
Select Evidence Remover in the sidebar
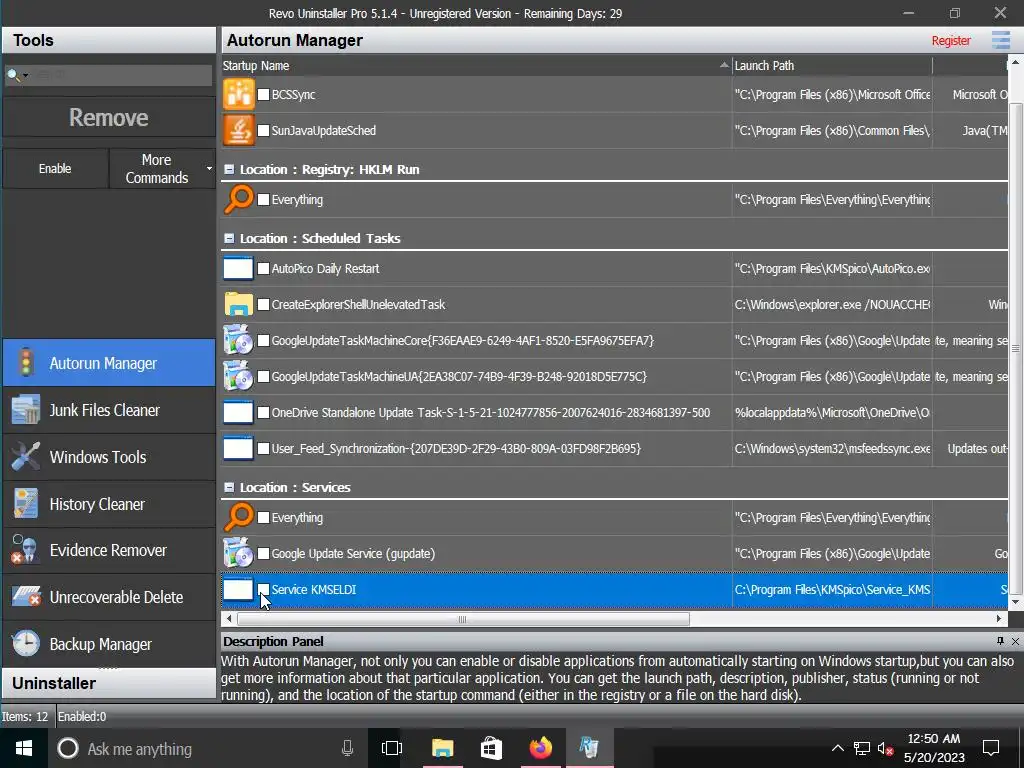[109, 551]
